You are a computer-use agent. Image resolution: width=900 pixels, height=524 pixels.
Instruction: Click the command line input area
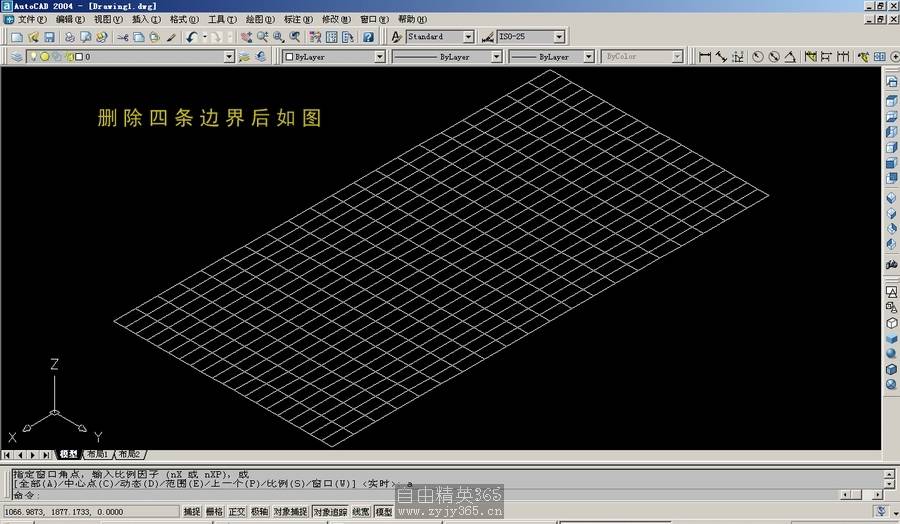pyautogui.click(x=200, y=494)
